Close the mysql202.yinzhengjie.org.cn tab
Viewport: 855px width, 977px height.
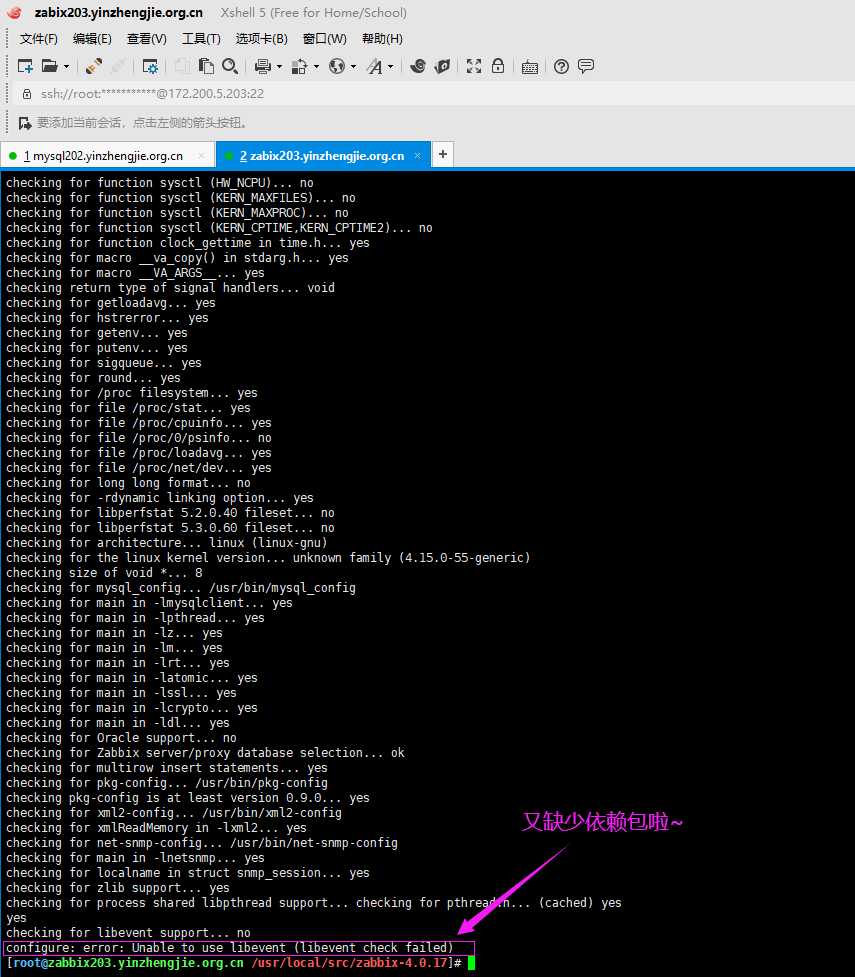(201, 156)
